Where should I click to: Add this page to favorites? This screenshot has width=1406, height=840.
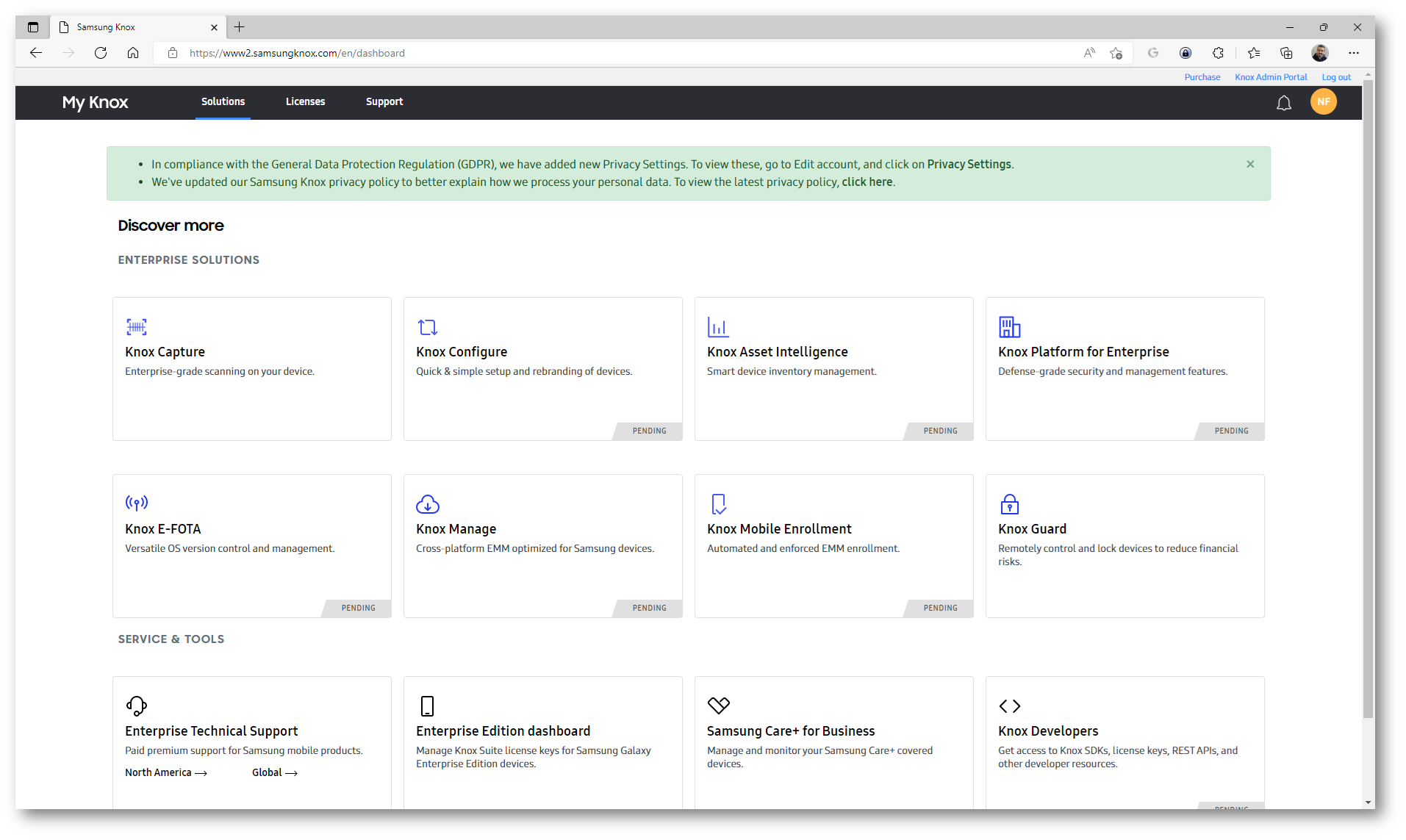(x=1116, y=53)
